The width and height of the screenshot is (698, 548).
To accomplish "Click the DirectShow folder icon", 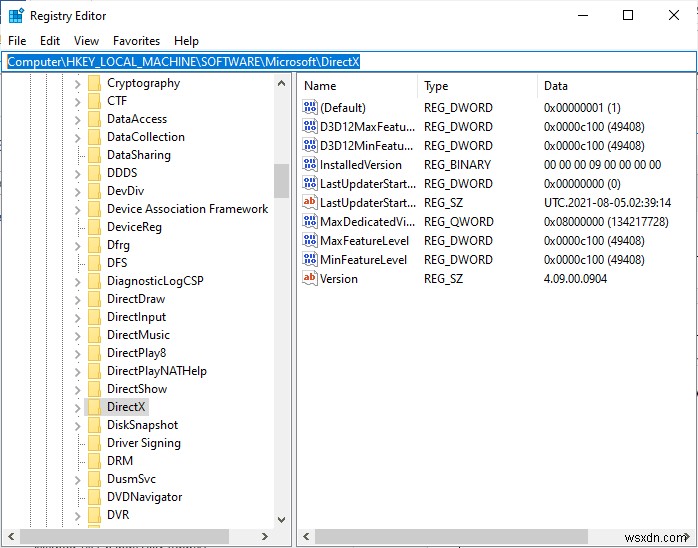I will (x=94, y=389).
